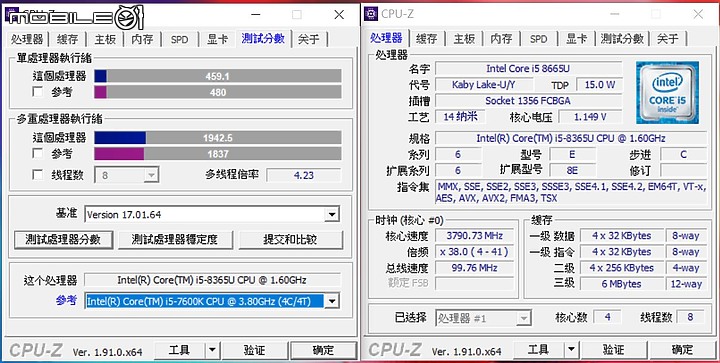Close the right CPU-Z window
Viewport: 720px width, 363px height.
point(698,14)
